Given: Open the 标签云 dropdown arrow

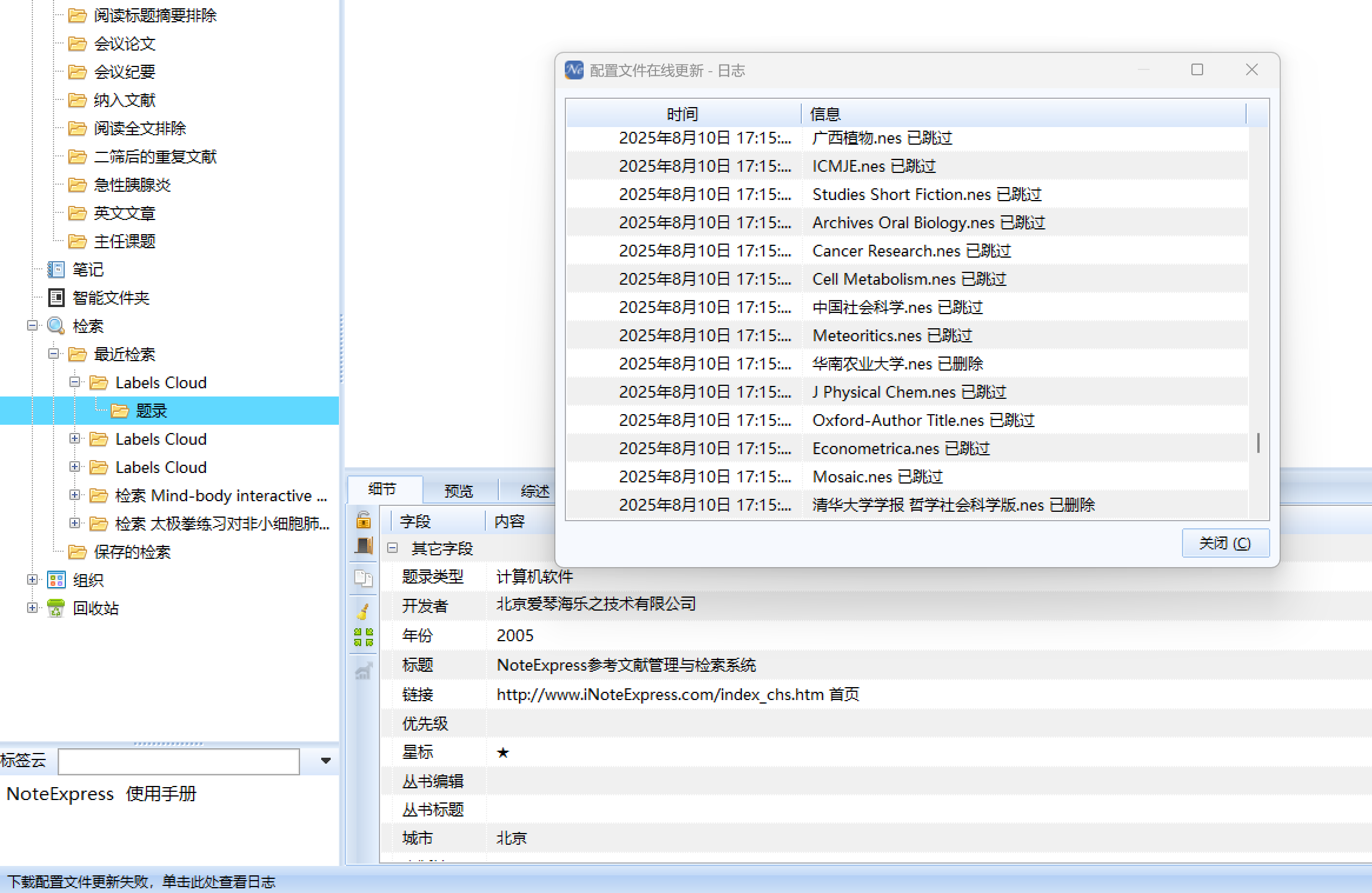Looking at the screenshot, I should [x=325, y=761].
